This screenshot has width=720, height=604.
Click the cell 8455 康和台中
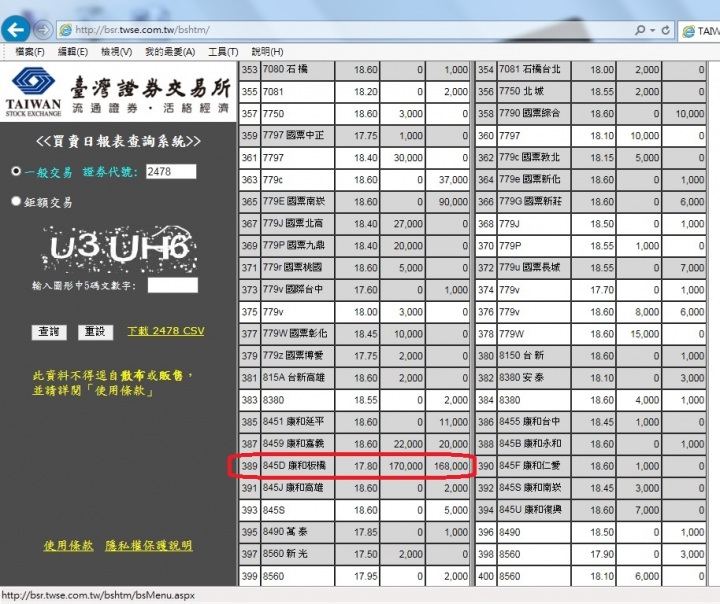534,422
